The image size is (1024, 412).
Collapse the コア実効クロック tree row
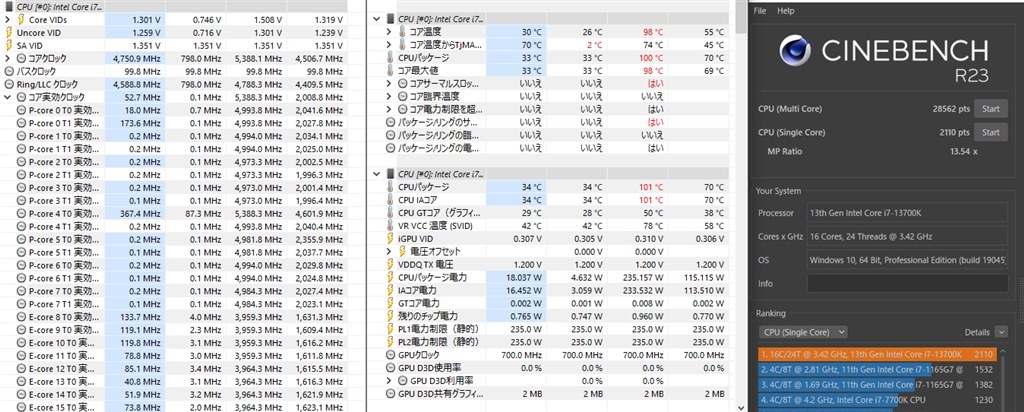7,97
